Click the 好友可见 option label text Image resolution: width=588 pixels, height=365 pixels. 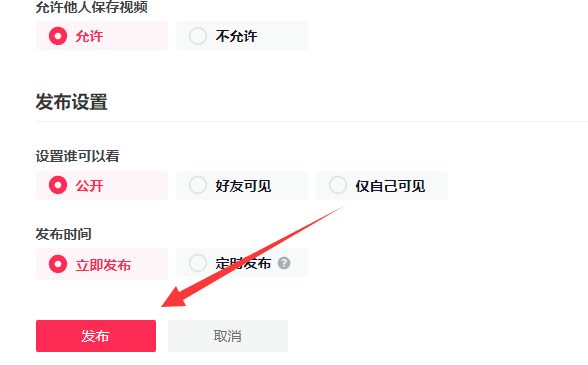[243, 186]
